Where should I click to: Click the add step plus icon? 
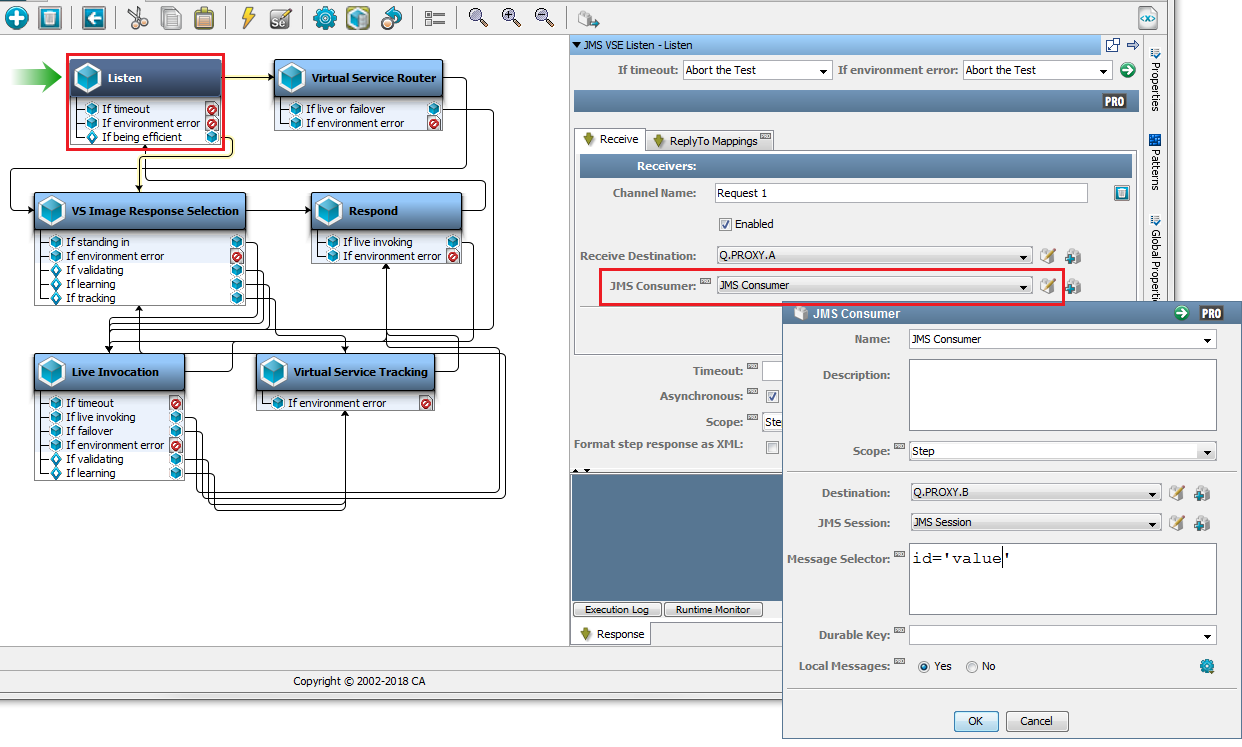tap(17, 17)
